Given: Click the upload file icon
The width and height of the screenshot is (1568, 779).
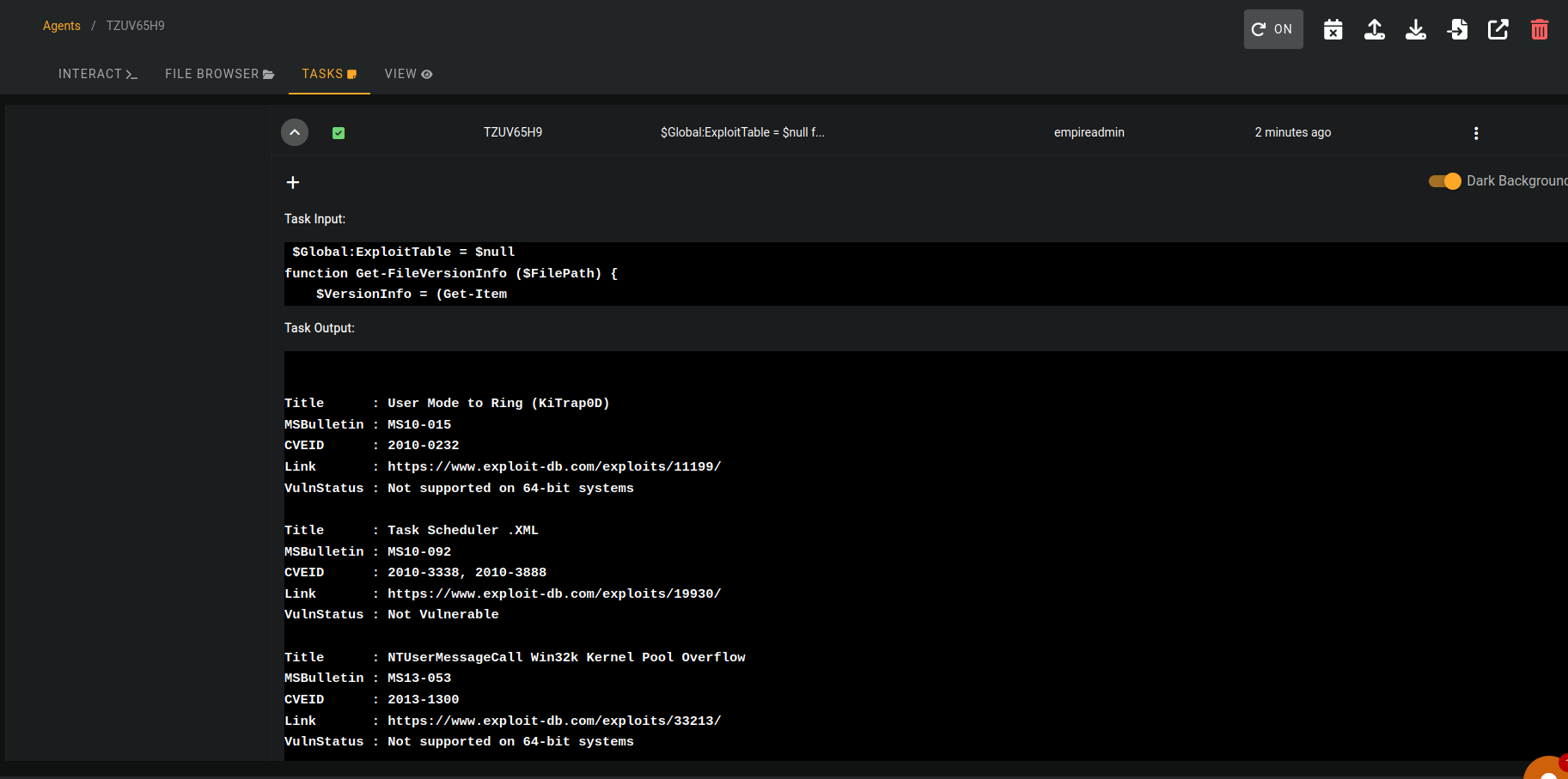Looking at the screenshot, I should [1375, 29].
